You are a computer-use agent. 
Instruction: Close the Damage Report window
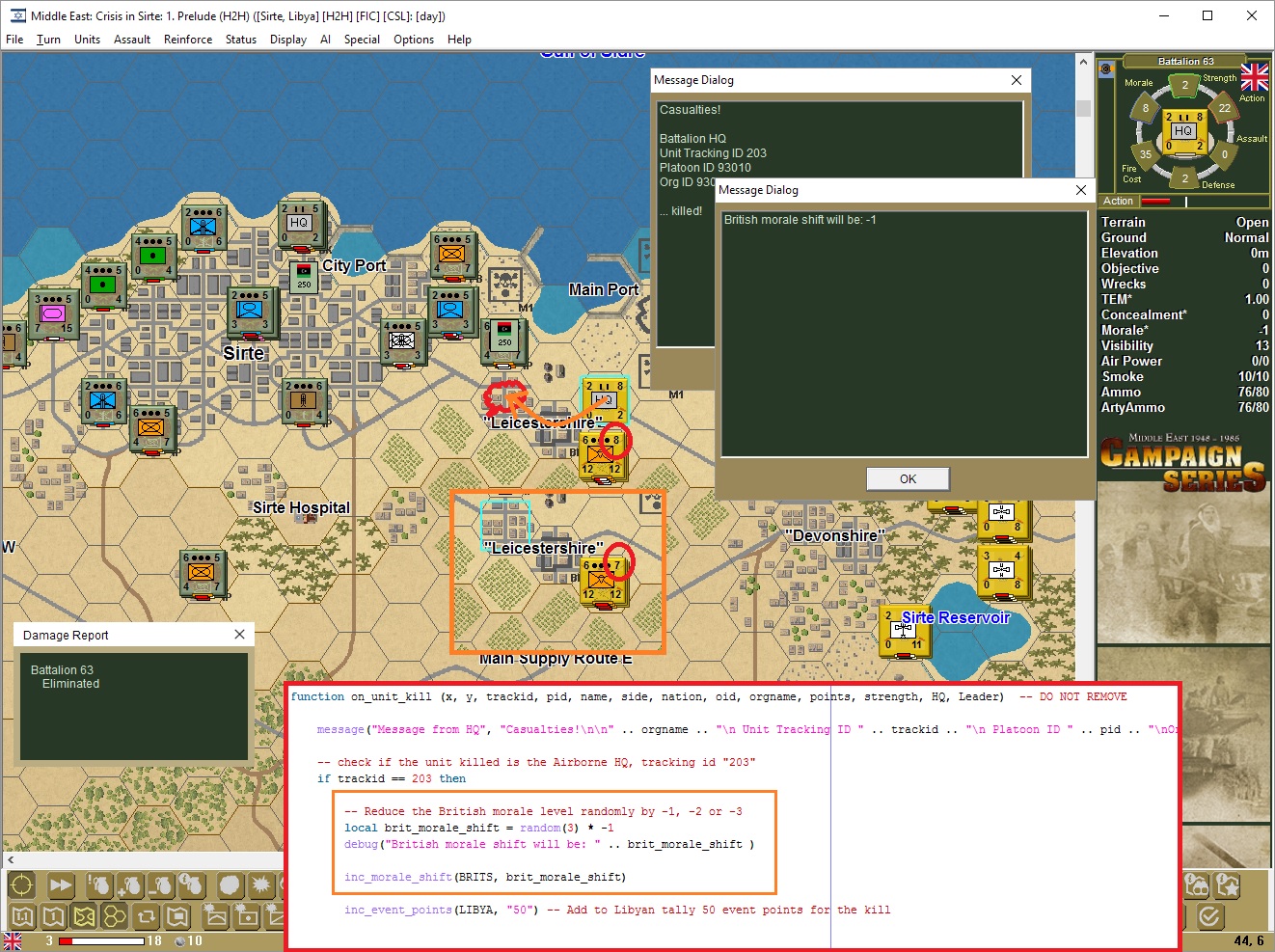[240, 635]
